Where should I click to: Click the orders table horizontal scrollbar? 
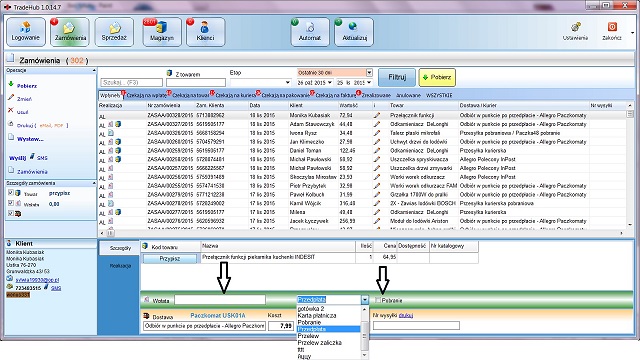(x=361, y=233)
